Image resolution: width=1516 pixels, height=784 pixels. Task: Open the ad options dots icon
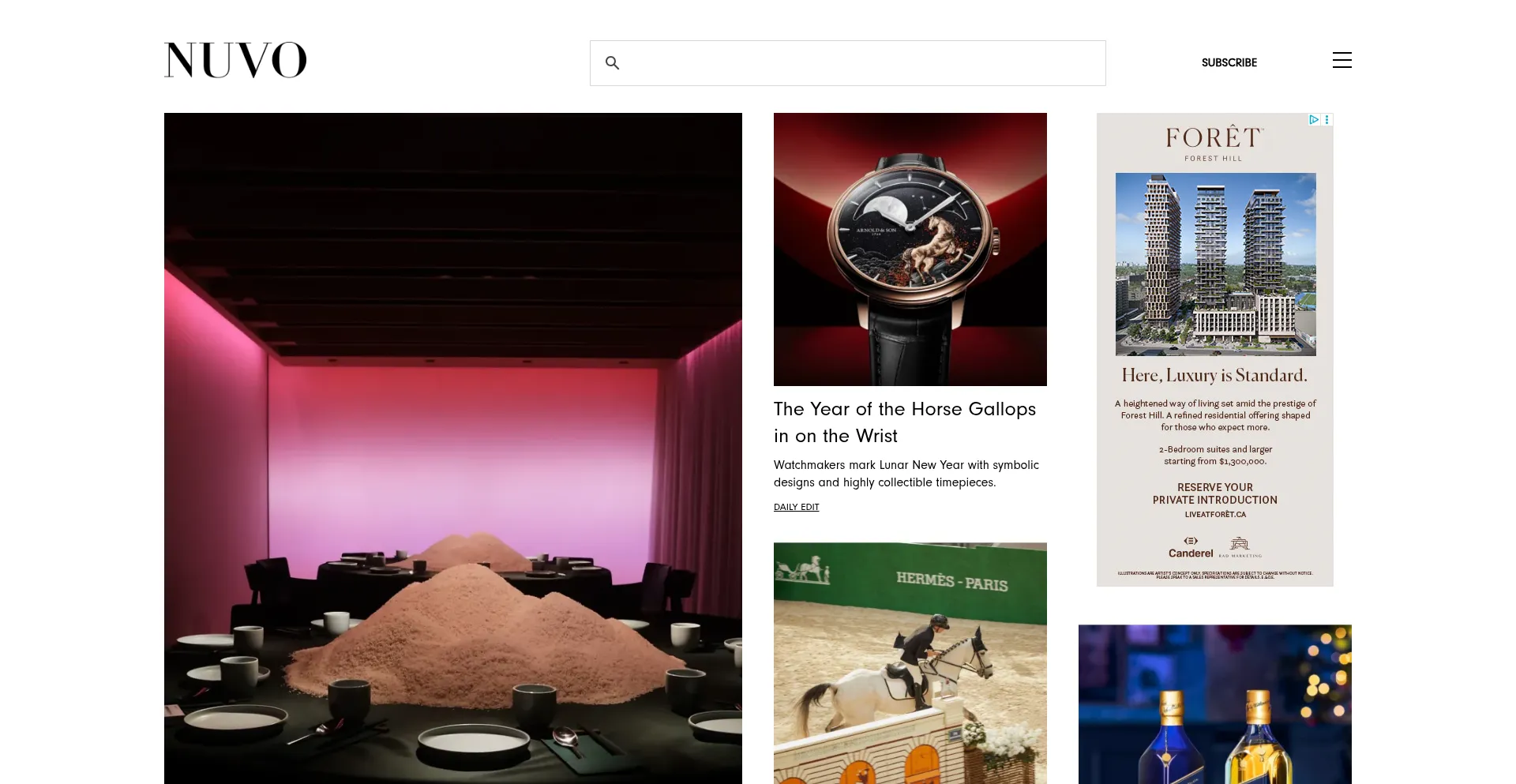tap(1327, 119)
